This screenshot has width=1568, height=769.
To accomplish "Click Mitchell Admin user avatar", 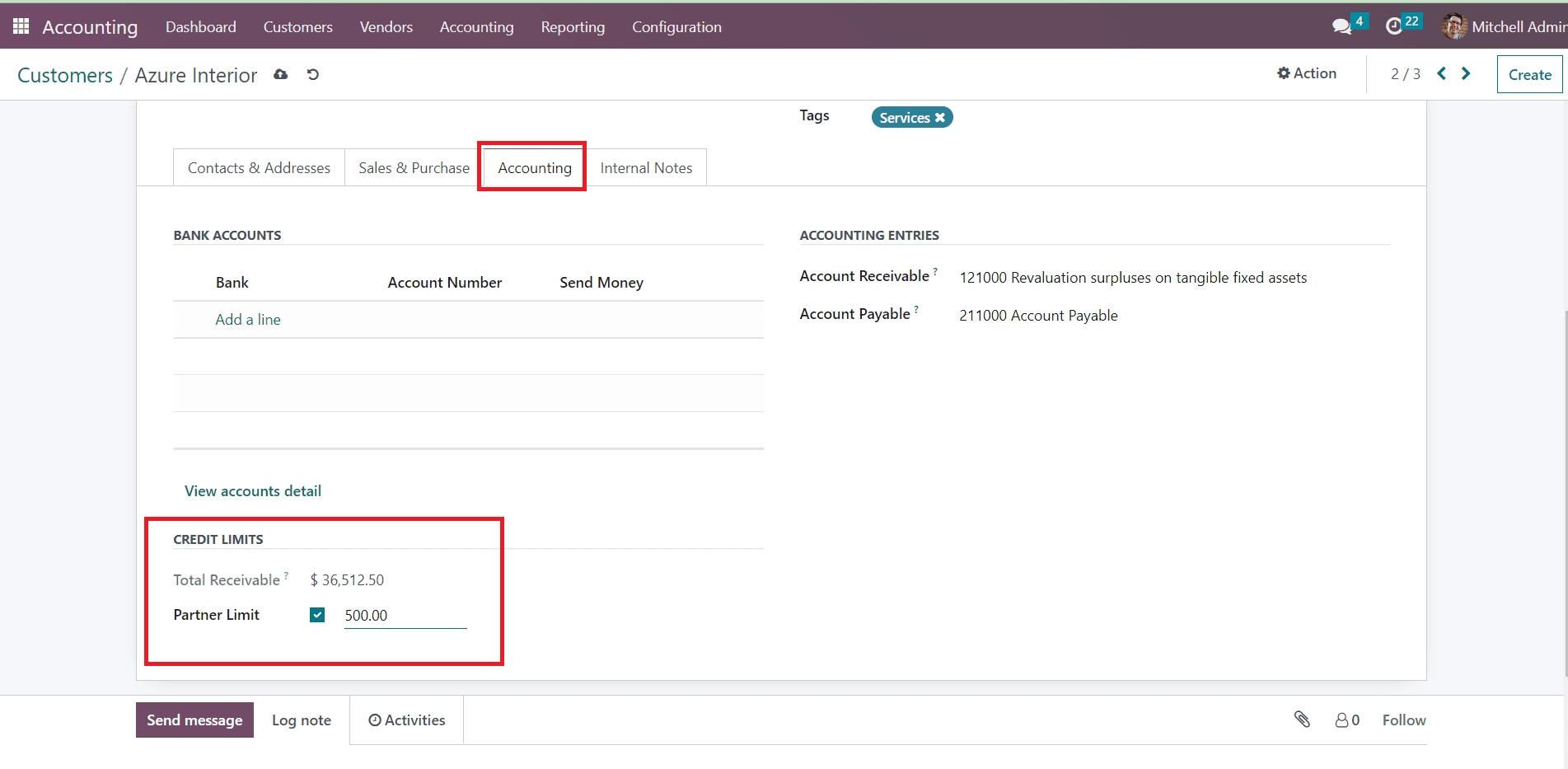I will point(1454,26).
